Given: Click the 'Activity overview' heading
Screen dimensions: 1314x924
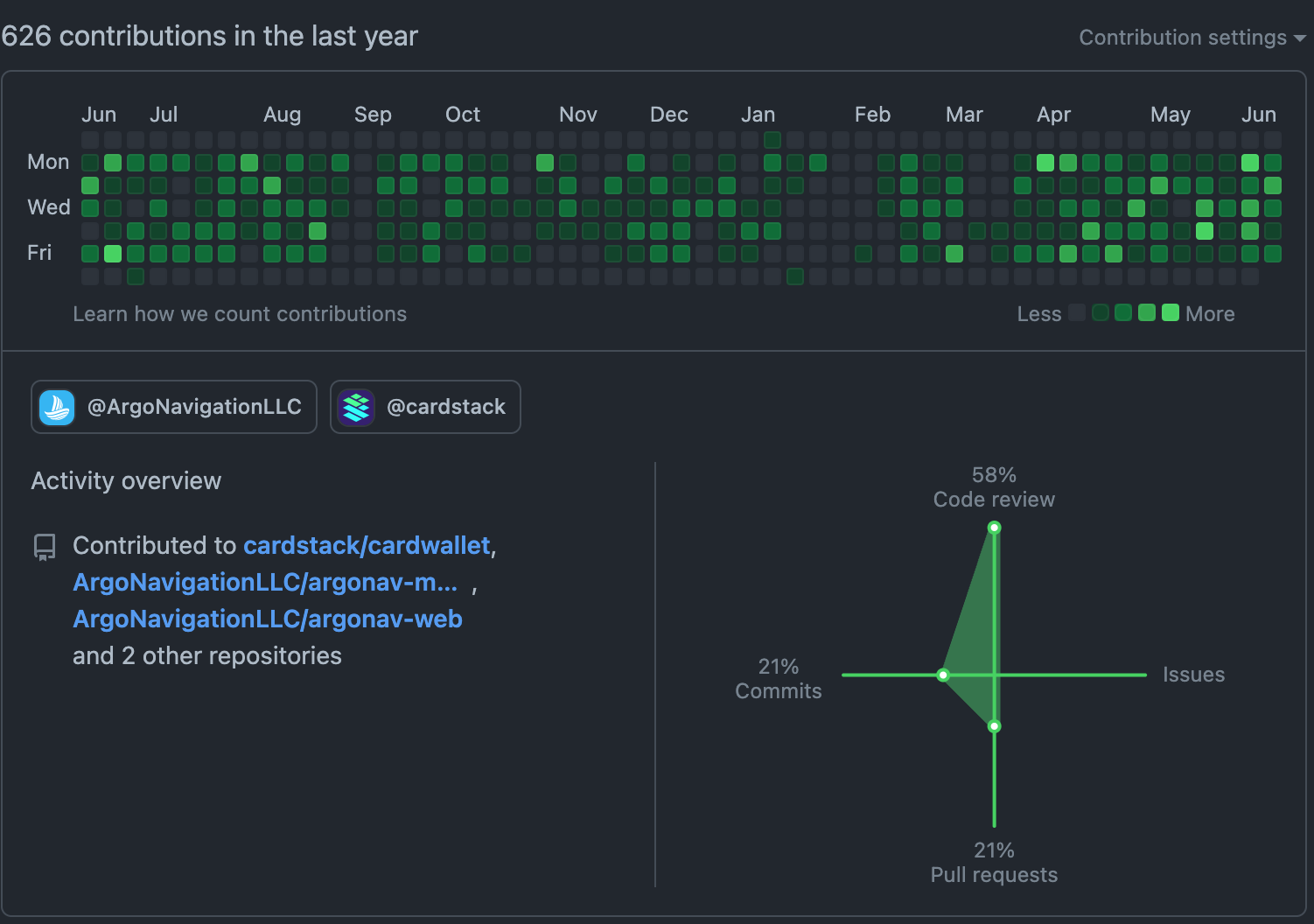Looking at the screenshot, I should (126, 480).
